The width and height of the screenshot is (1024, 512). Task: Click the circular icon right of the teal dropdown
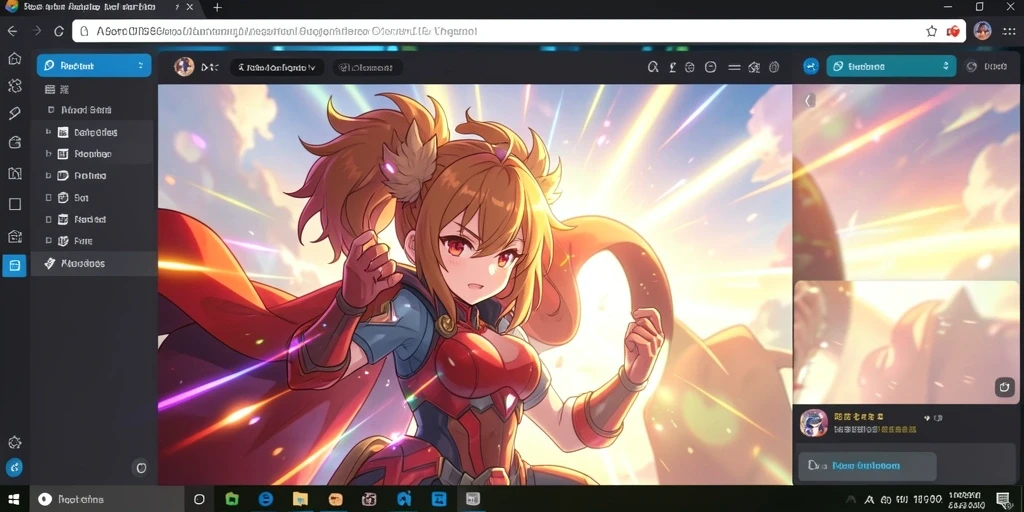pos(971,66)
